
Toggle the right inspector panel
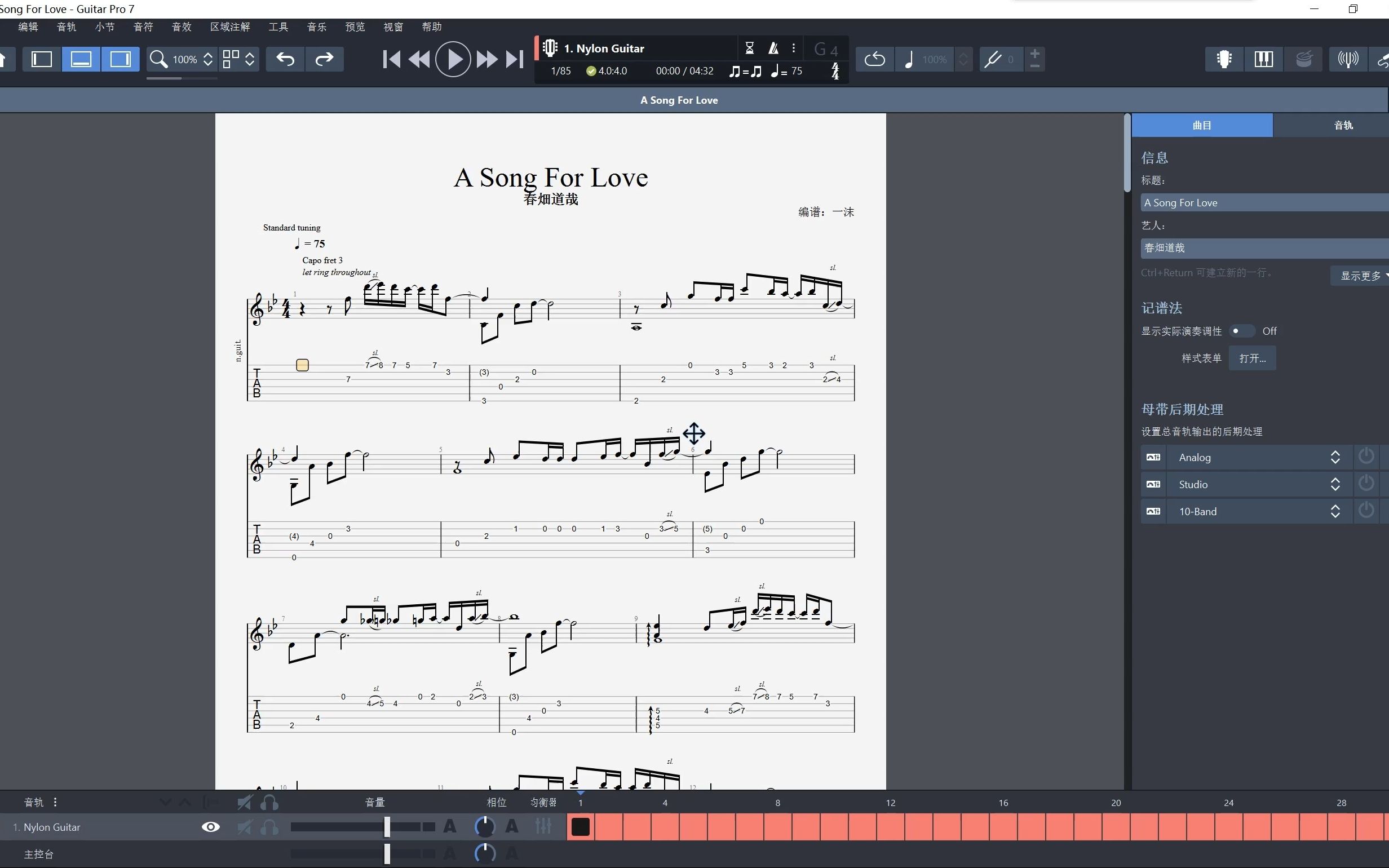pos(120,59)
